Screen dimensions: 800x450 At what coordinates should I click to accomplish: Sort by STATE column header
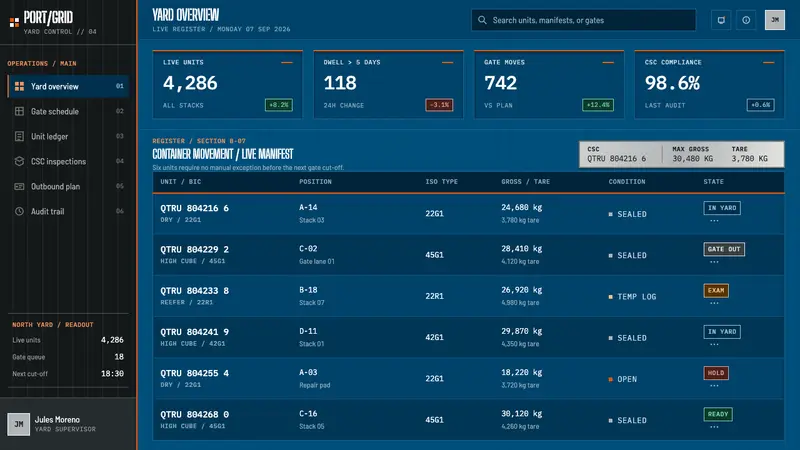point(713,182)
